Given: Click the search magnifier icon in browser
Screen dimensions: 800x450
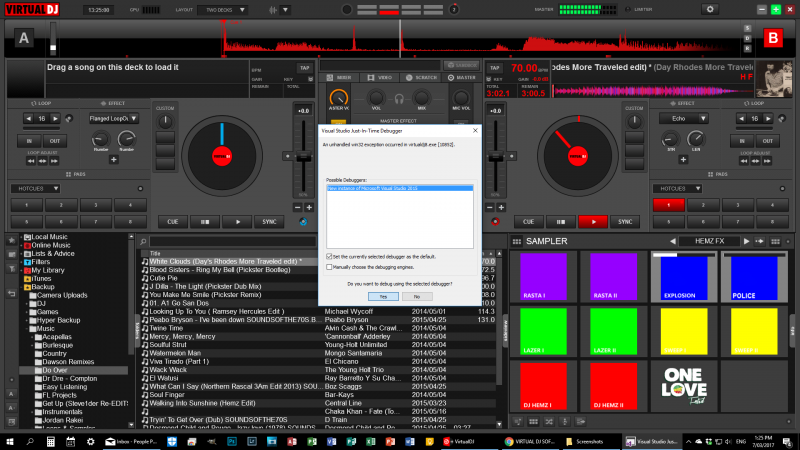Looking at the screenshot, I should [143, 241].
